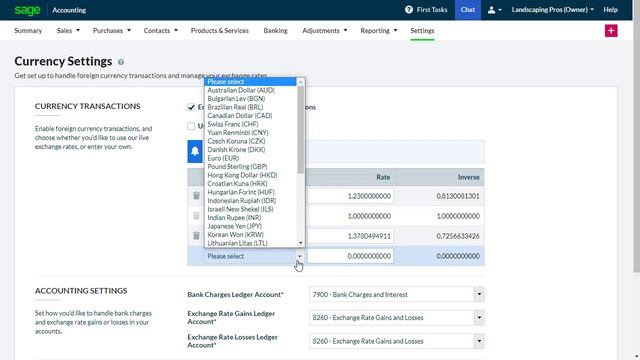Click the page vertical scrollbar thumb
The width and height of the screenshot is (640, 360).
(637, 136)
